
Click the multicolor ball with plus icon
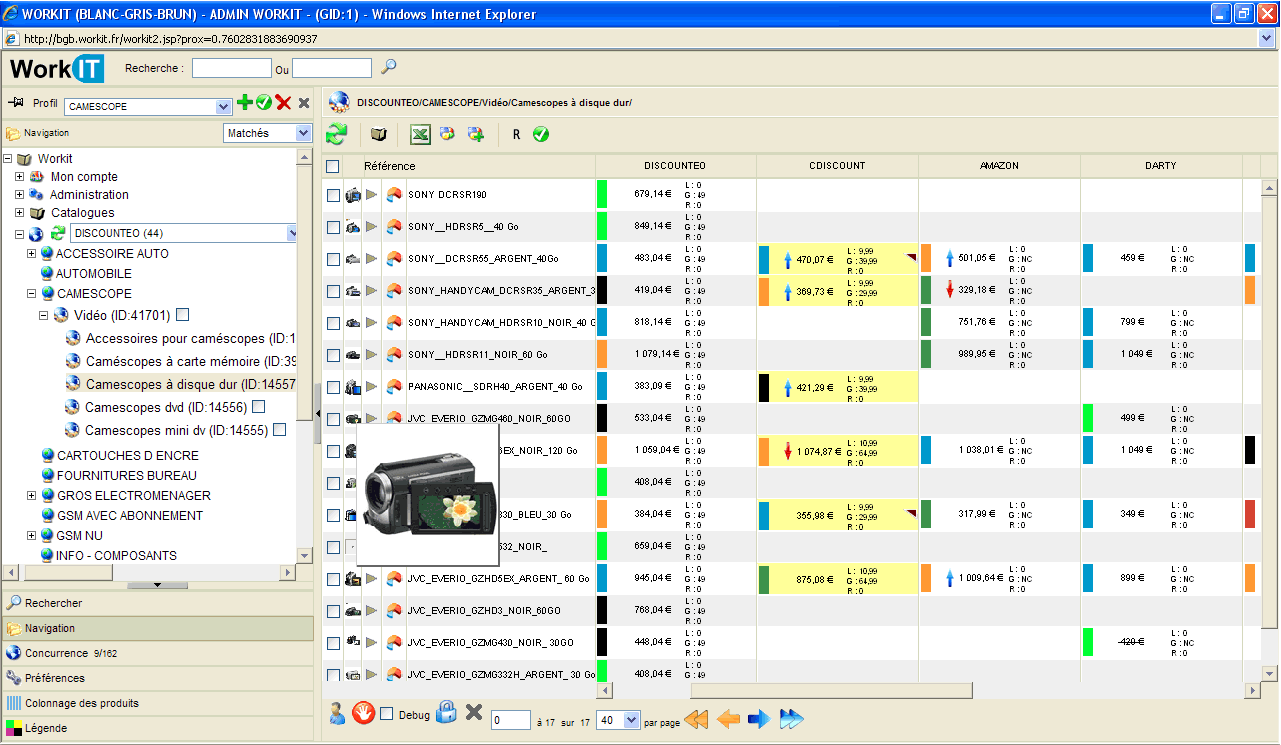[476, 134]
